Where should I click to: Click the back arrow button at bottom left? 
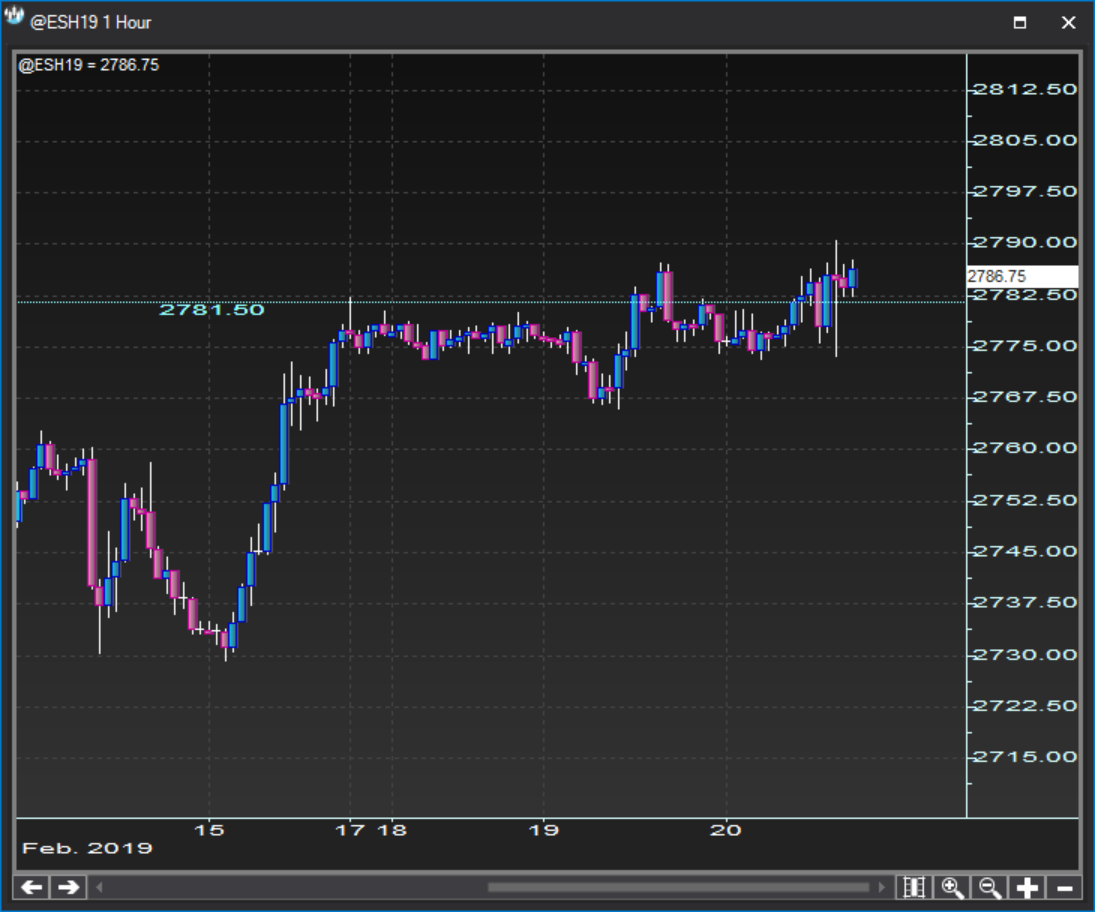click(32, 888)
